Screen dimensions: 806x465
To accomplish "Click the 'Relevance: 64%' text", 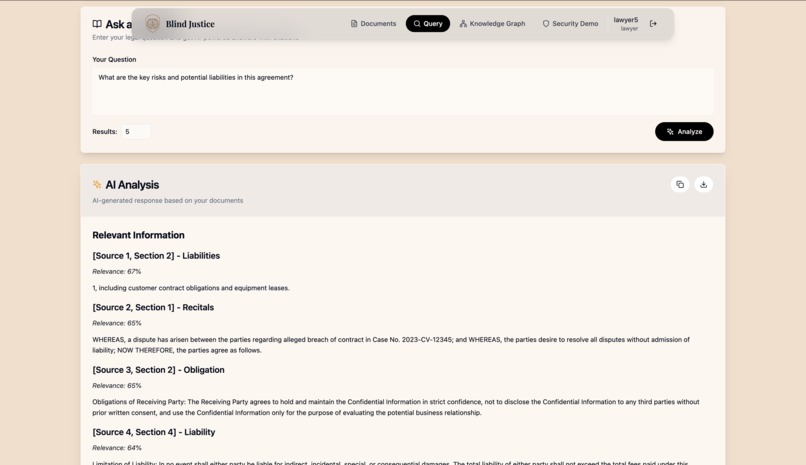I will pos(117,448).
